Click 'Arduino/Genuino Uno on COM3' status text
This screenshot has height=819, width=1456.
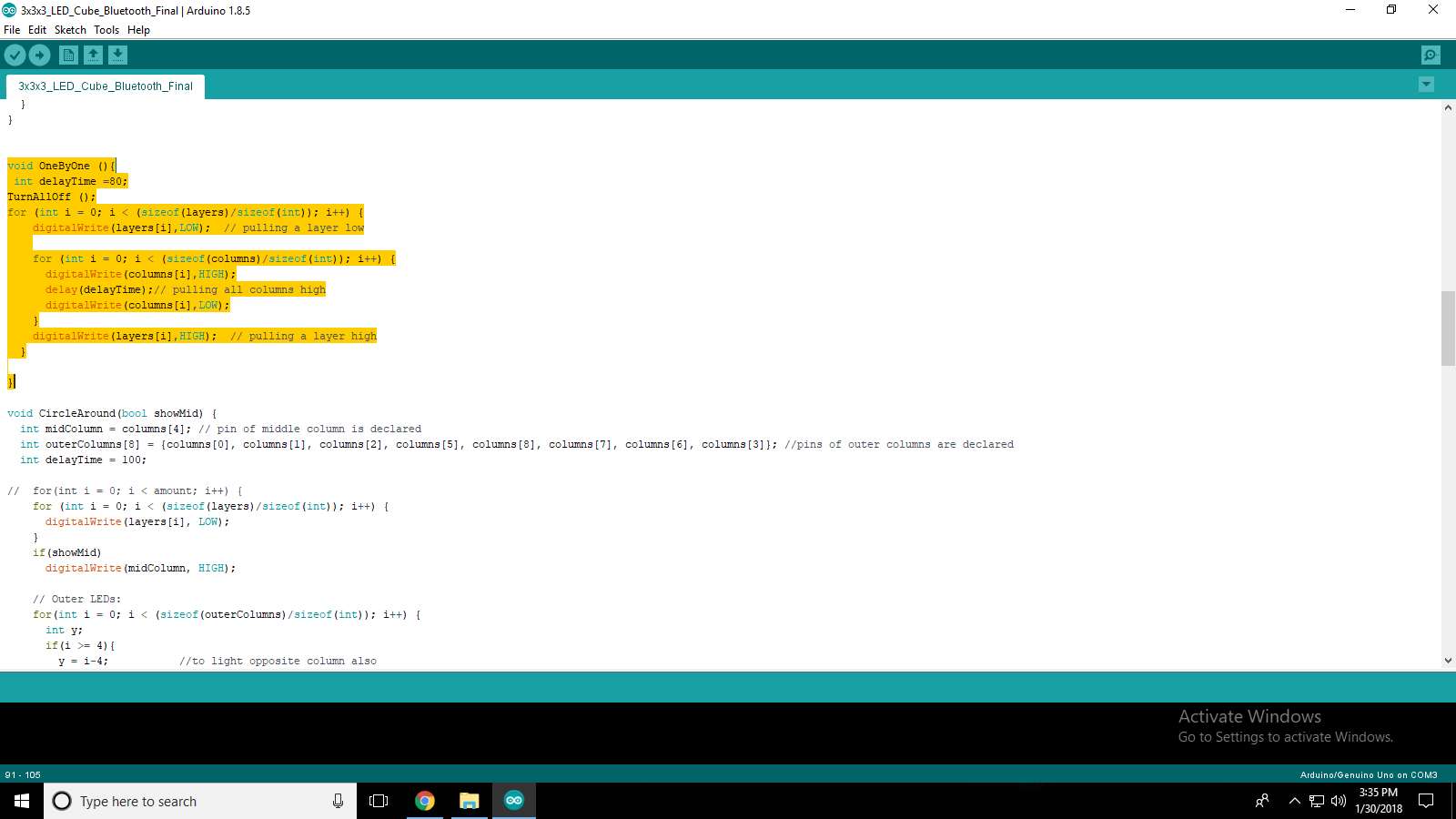point(1369,775)
